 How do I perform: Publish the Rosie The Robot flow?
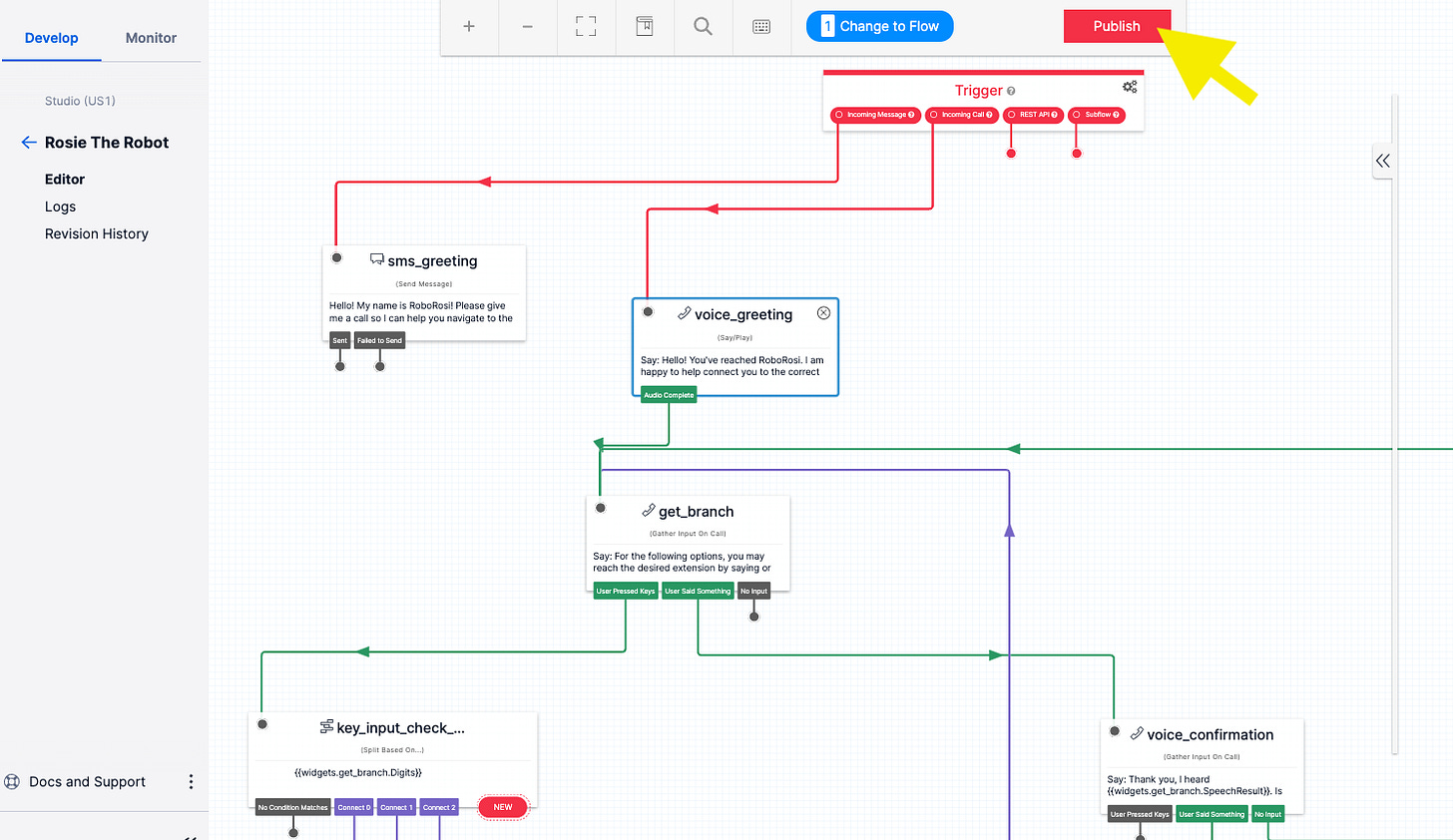1117,26
